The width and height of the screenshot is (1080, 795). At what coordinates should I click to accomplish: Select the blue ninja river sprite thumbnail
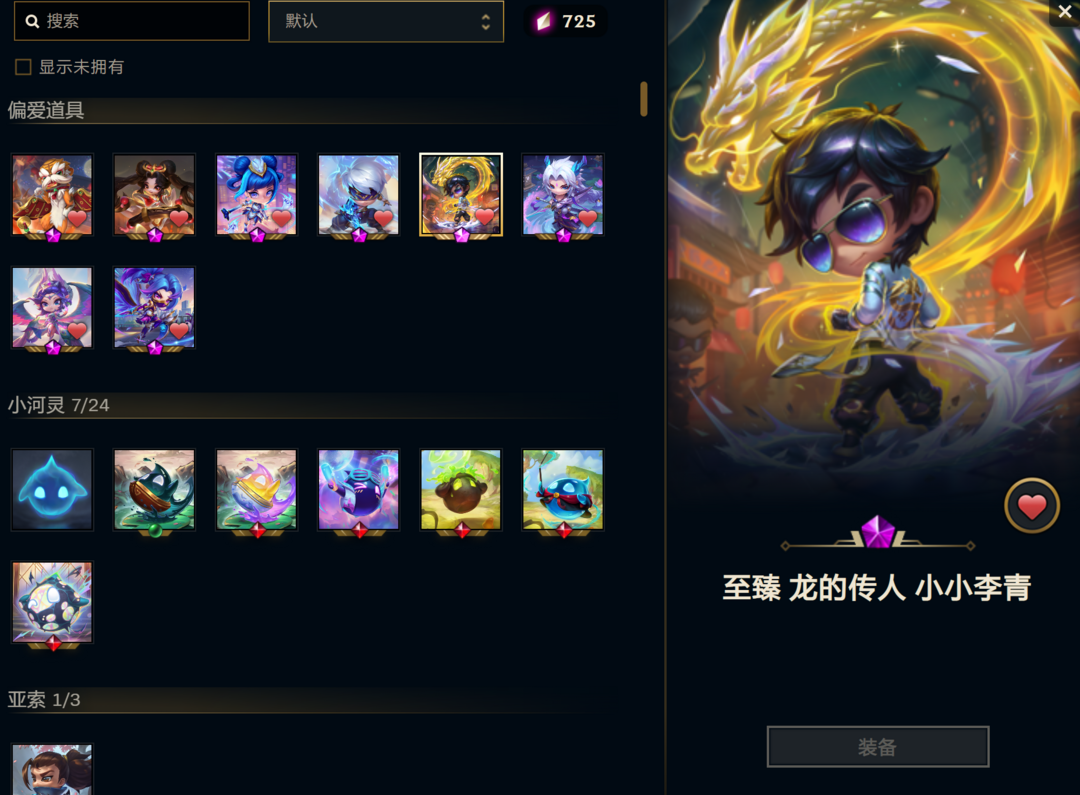(x=563, y=490)
